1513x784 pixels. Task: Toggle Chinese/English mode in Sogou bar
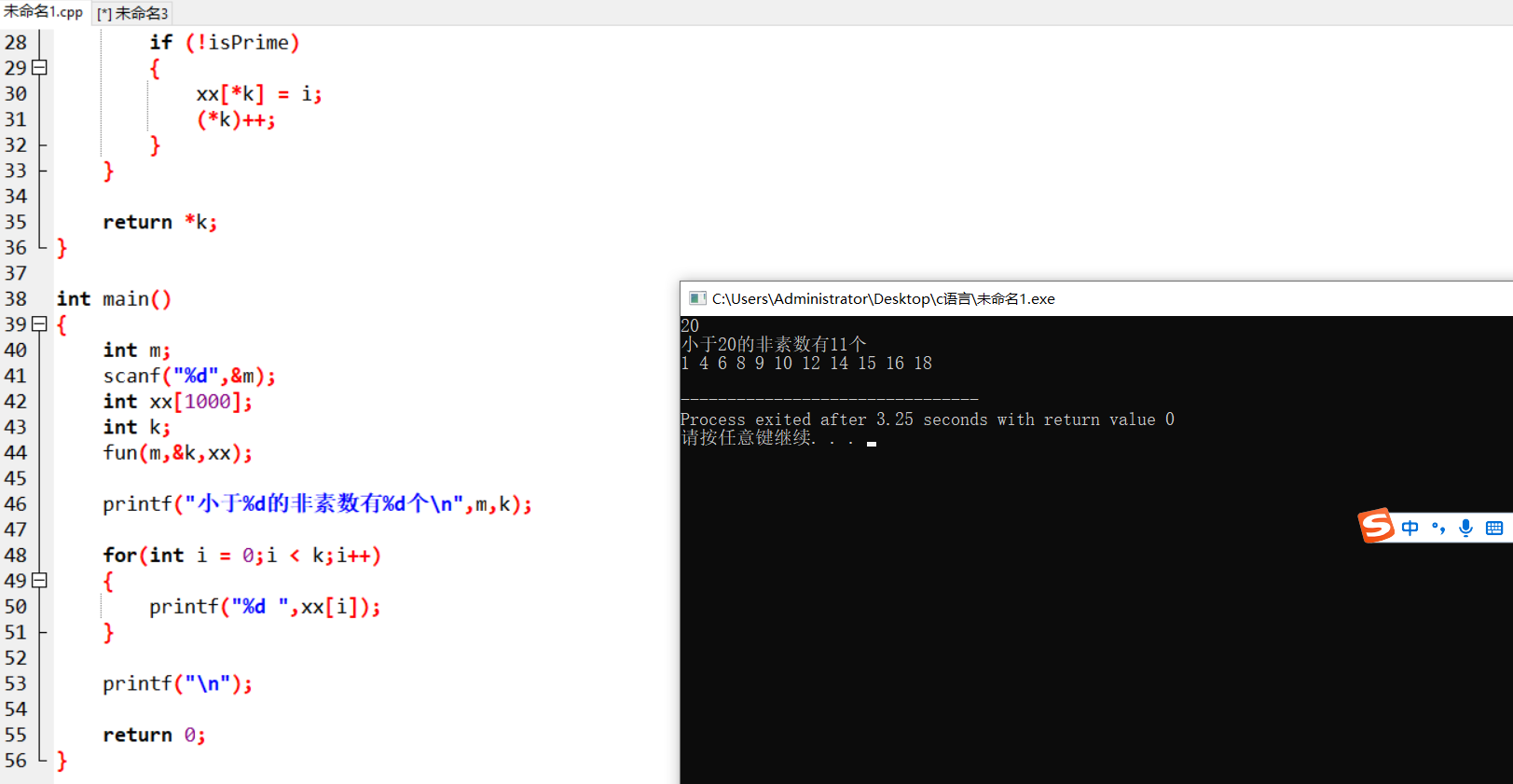click(1410, 528)
